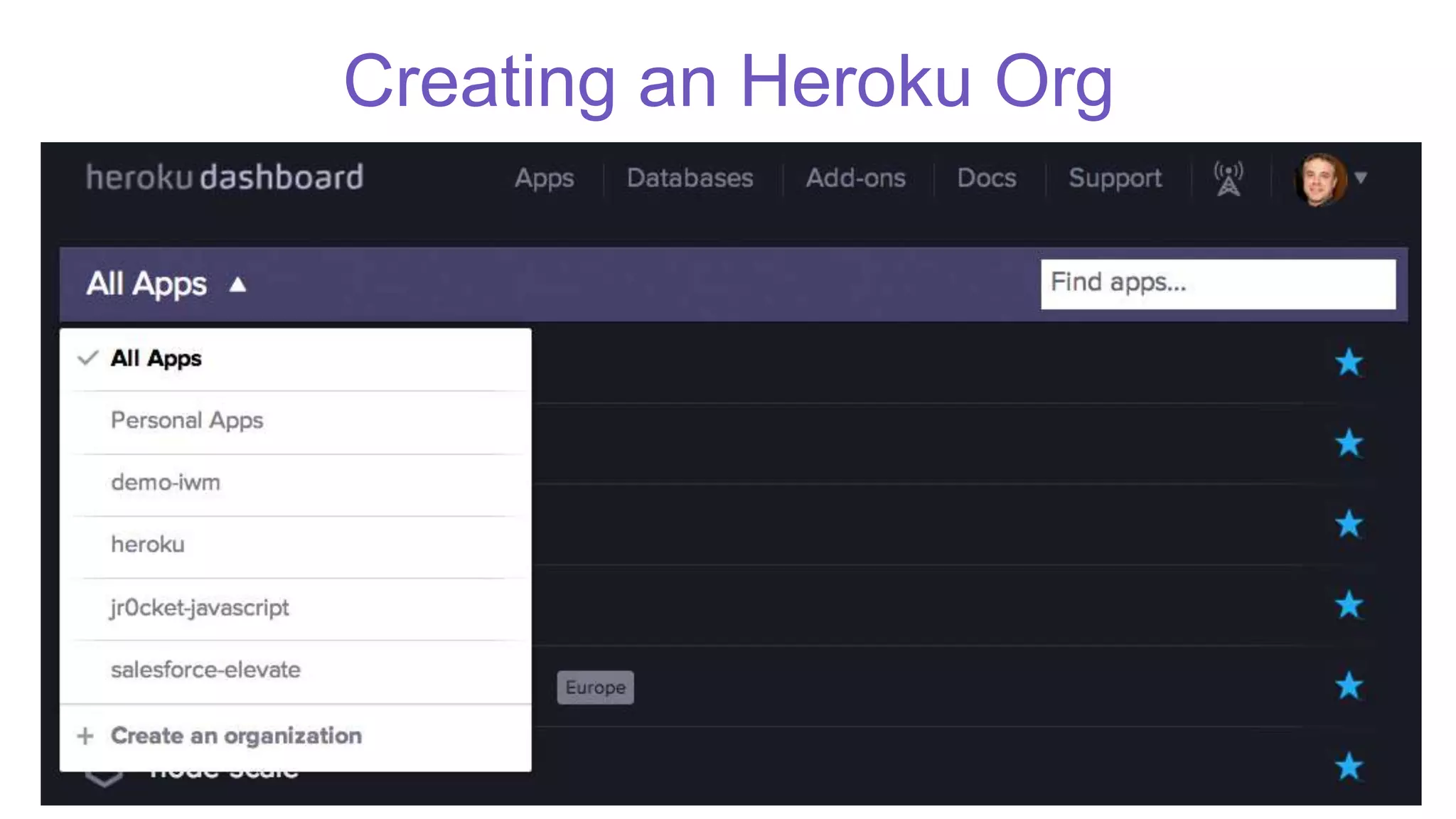Toggle favorite star on second app row

tap(1349, 443)
